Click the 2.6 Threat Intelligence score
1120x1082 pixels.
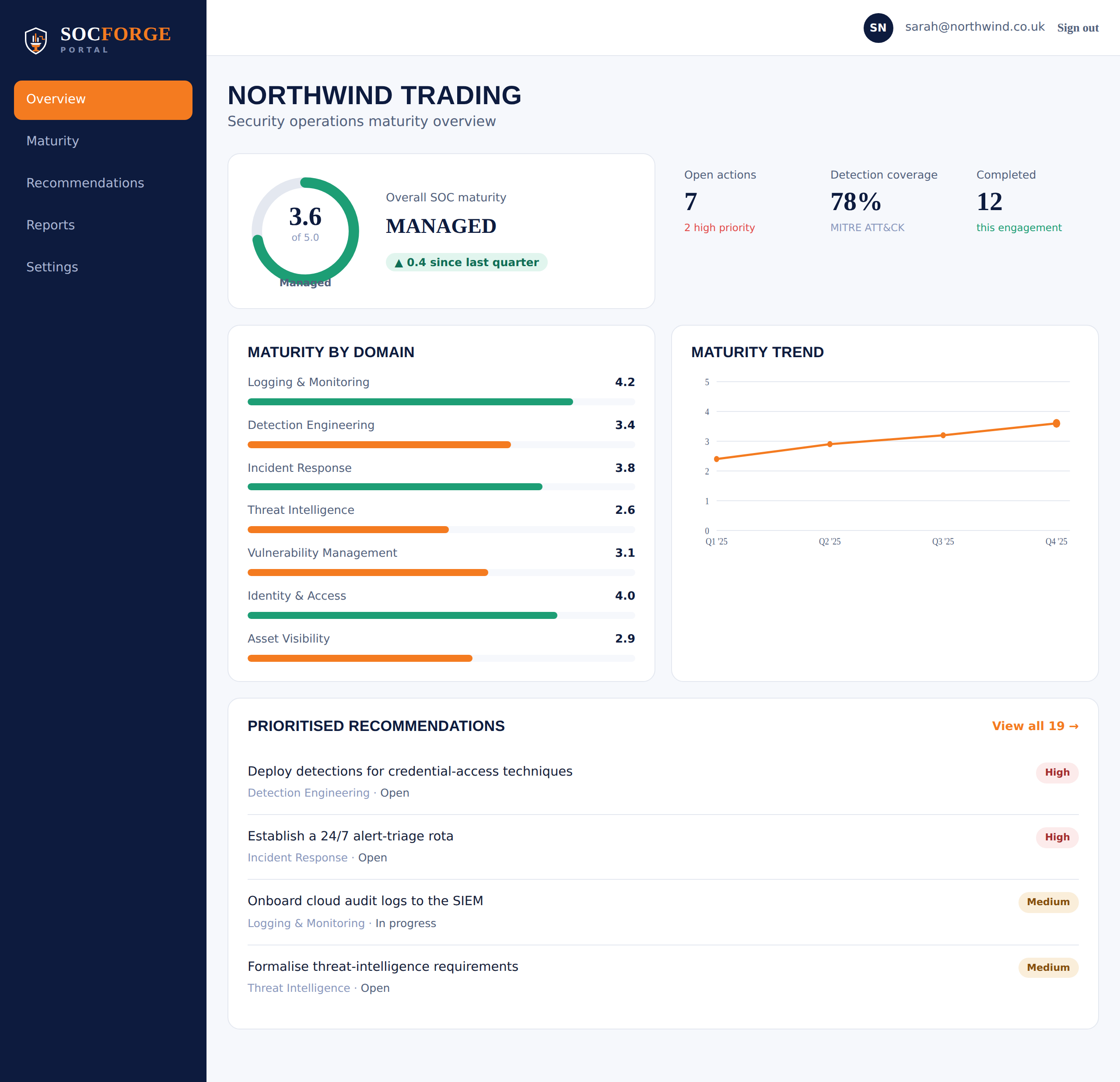[x=625, y=510]
